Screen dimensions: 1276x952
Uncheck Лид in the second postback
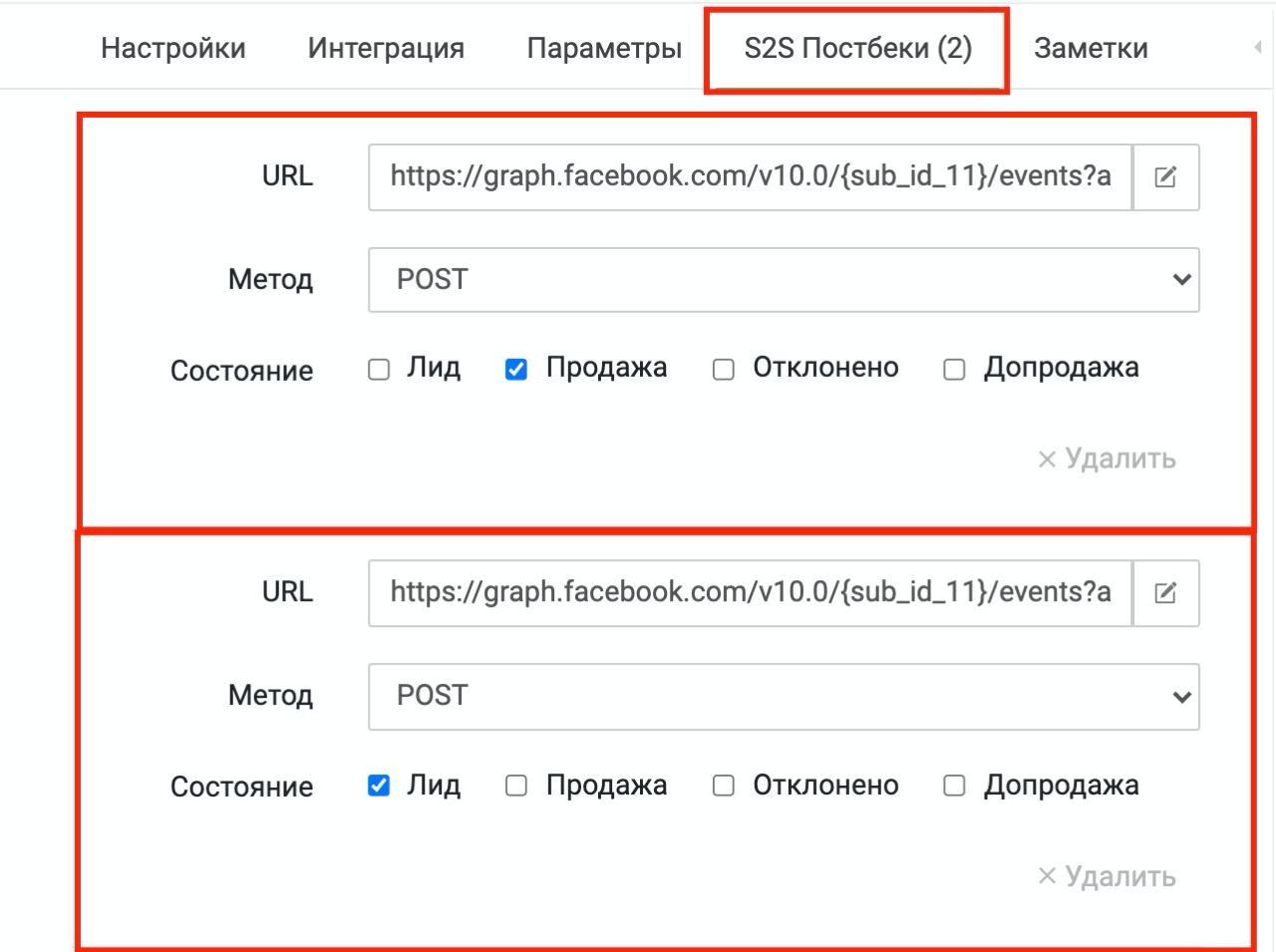point(379,786)
